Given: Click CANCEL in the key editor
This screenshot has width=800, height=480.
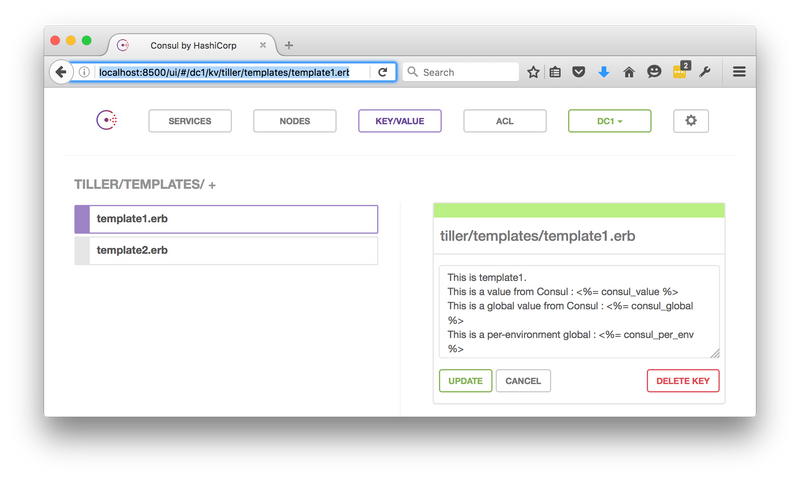Looking at the screenshot, I should pyautogui.click(x=523, y=381).
